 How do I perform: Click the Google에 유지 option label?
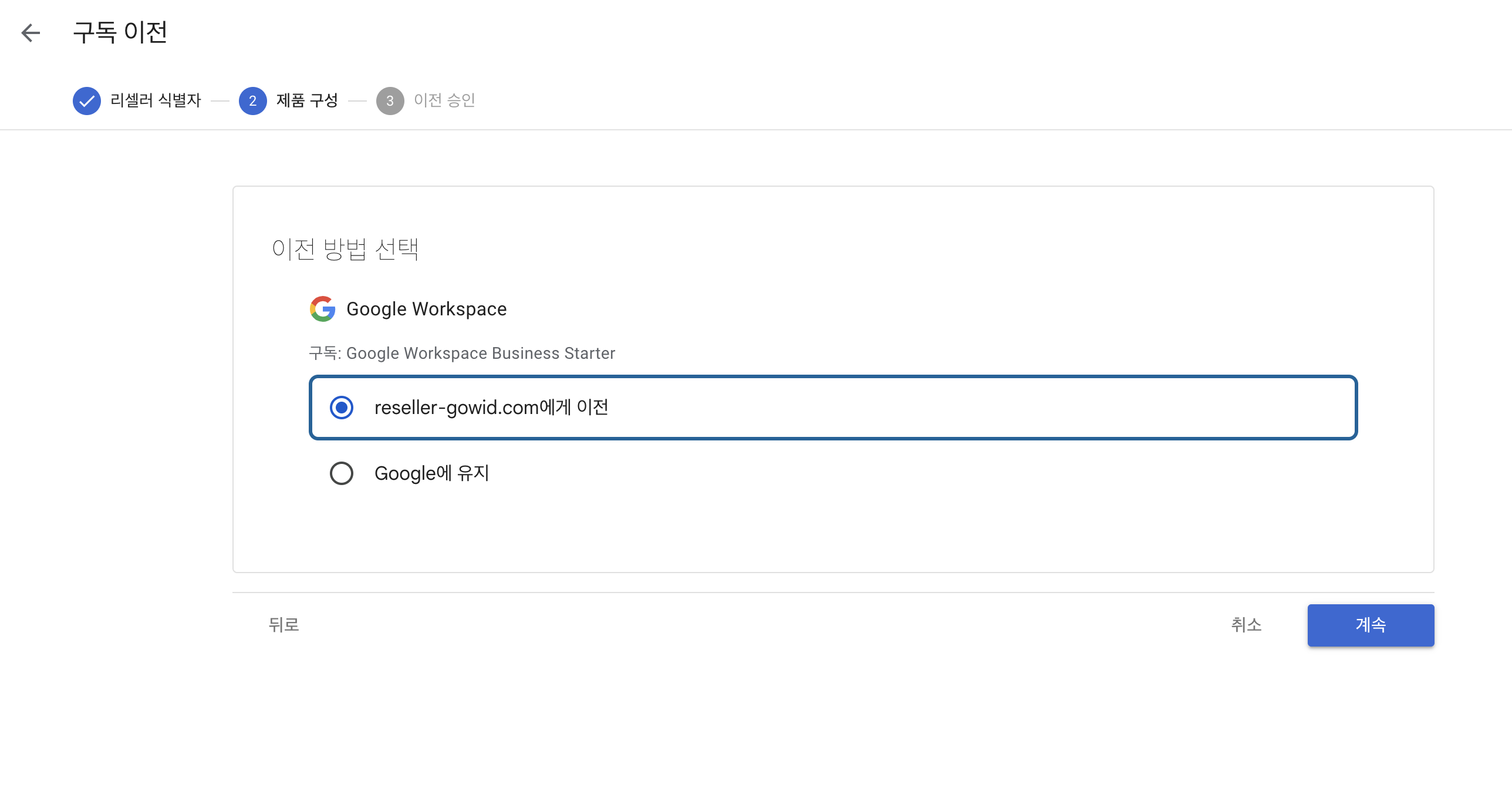coord(431,473)
